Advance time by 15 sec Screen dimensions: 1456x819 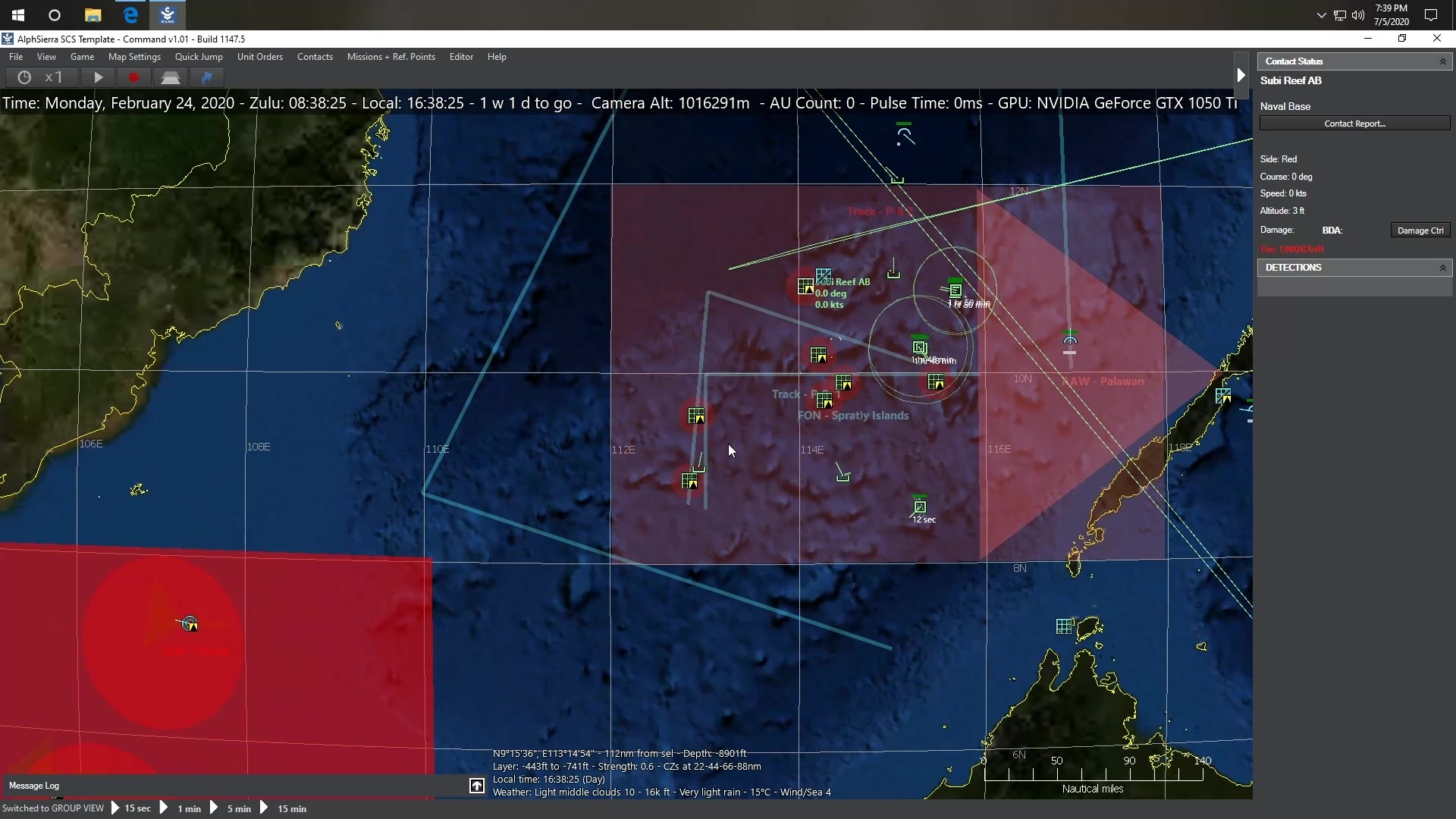pyautogui.click(x=131, y=808)
